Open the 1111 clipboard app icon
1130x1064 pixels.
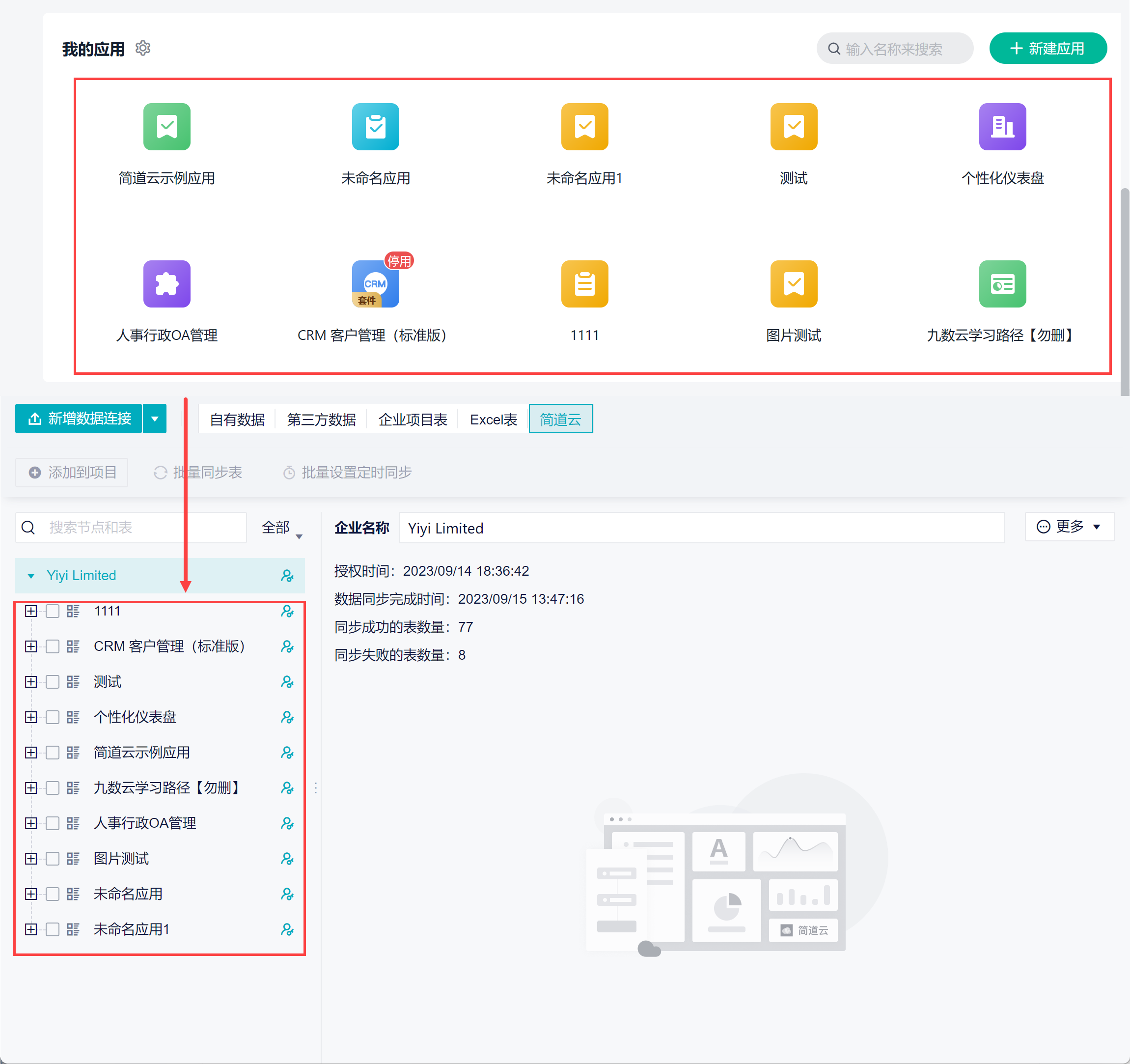coord(584,284)
